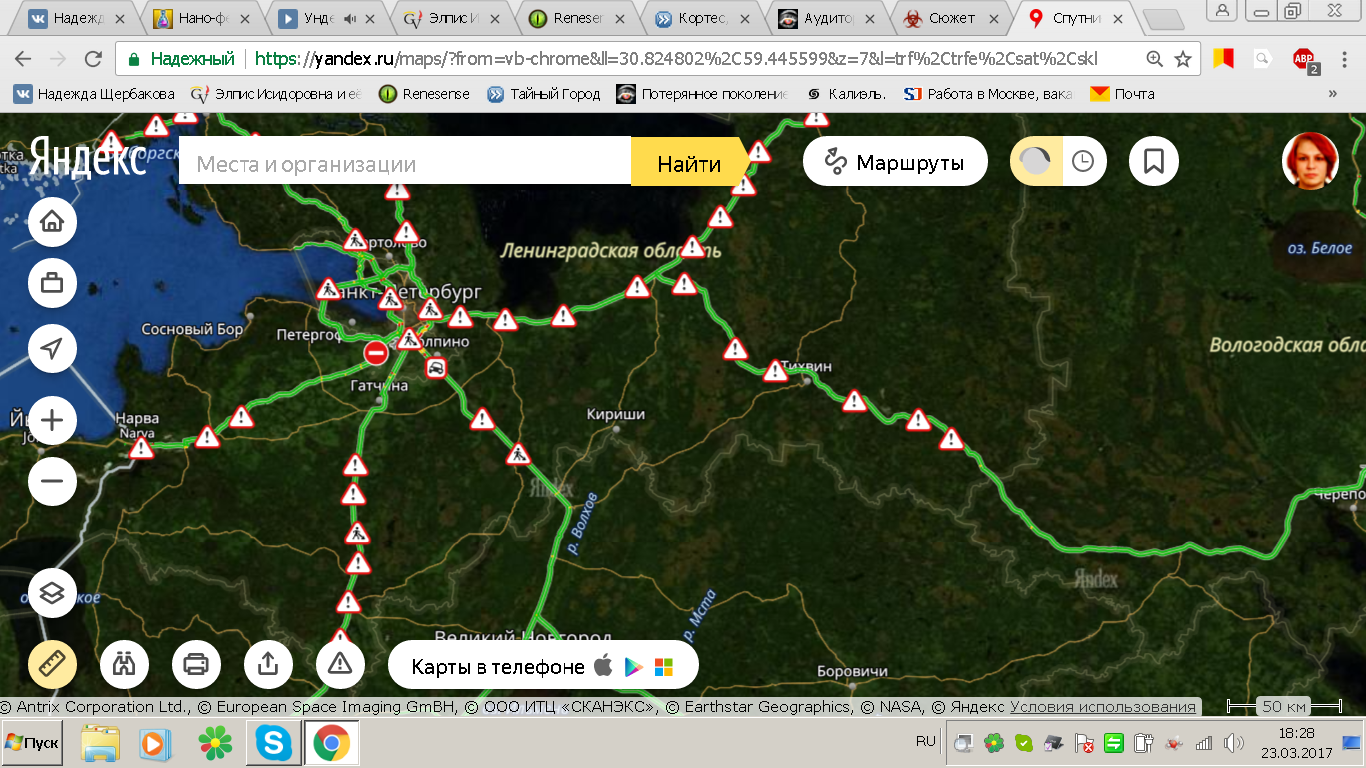Viewport: 1366px width, 768px height.
Task: Open a new browser tab
Action: (1162, 19)
